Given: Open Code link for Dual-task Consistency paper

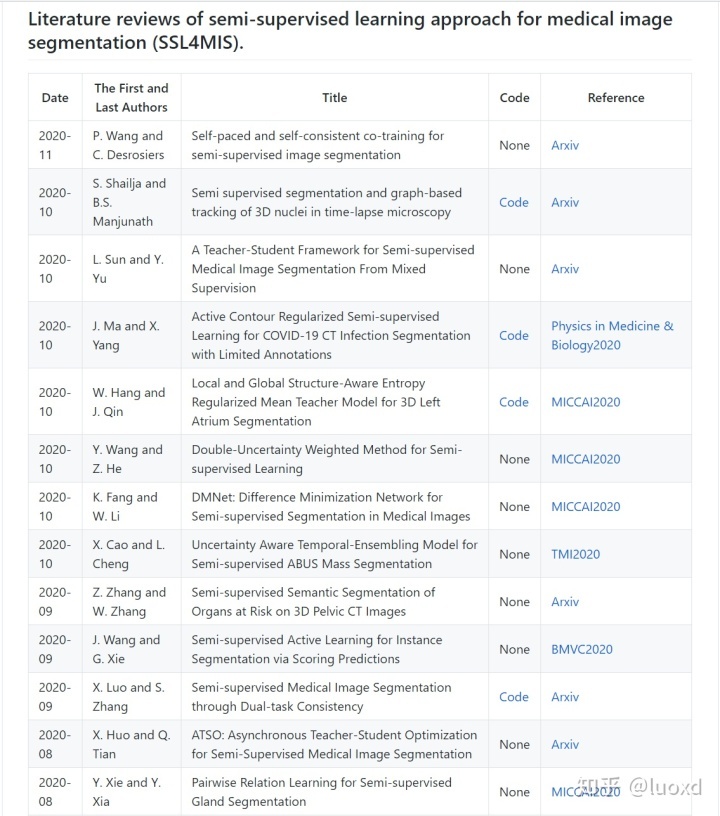Looking at the screenshot, I should click(514, 697).
